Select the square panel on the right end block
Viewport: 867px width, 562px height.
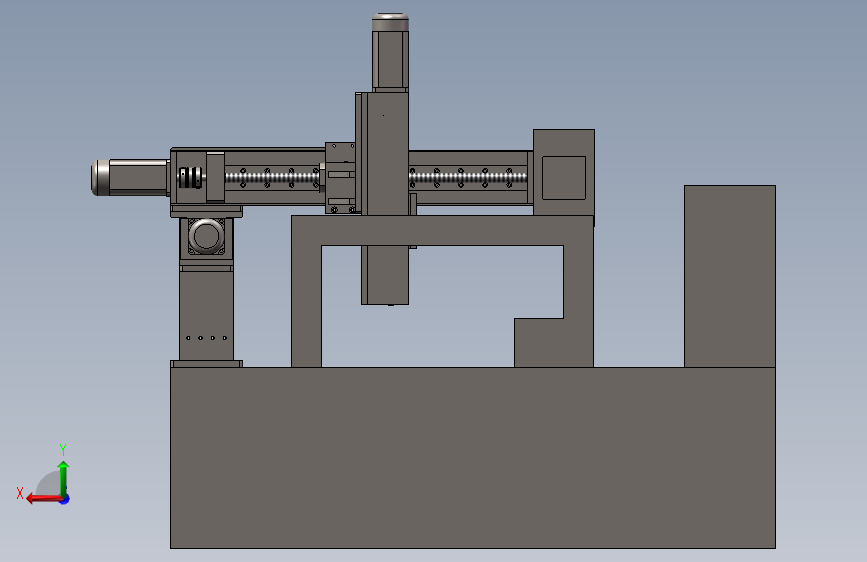click(564, 178)
